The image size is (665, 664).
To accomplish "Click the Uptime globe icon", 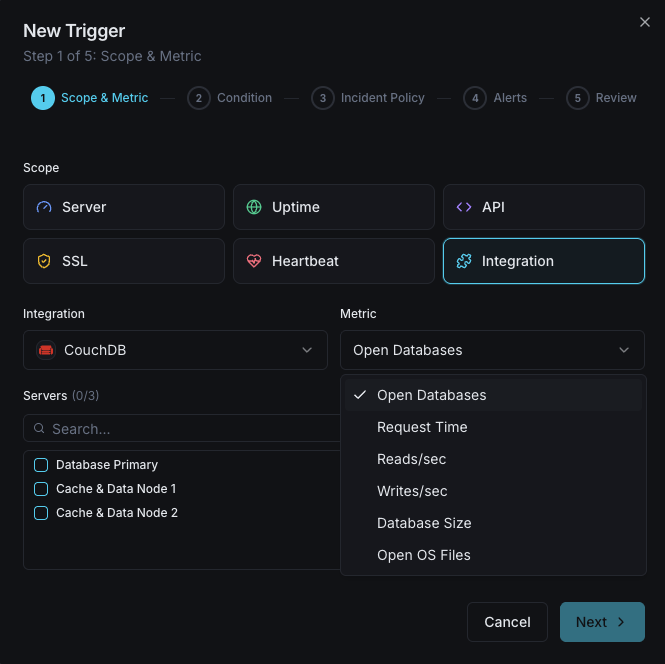I will point(254,207).
